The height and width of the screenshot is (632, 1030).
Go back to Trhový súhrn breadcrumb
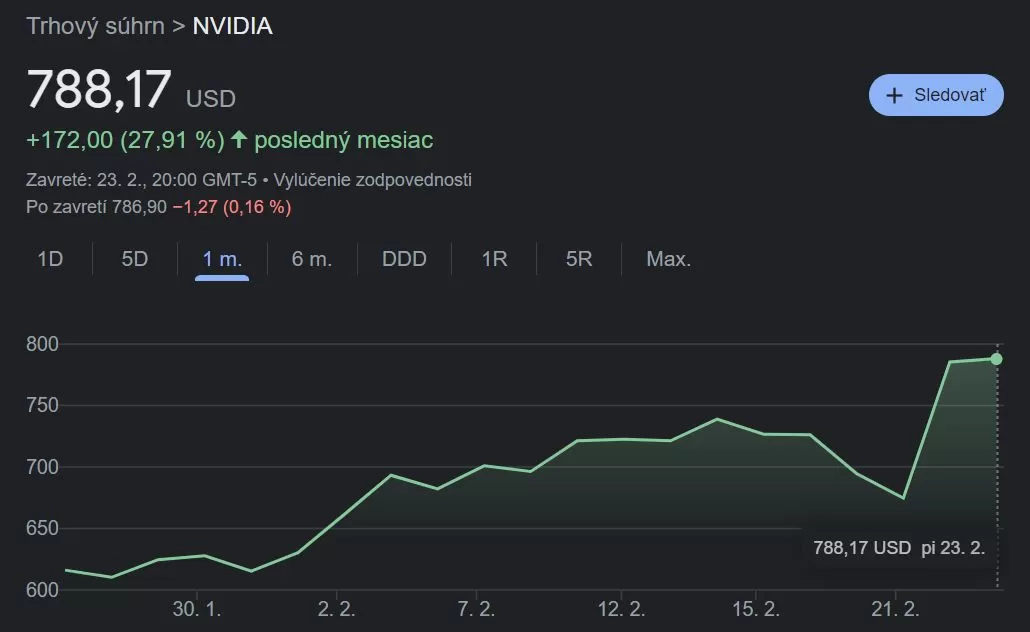coord(95,26)
